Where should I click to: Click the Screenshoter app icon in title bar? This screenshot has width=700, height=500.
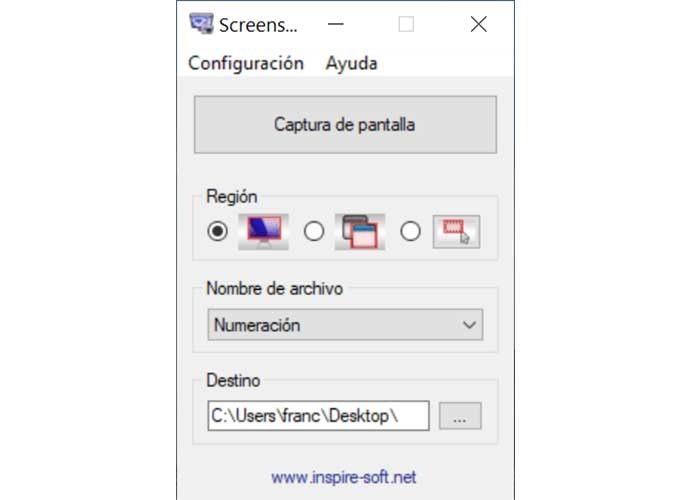pyautogui.click(x=201, y=24)
